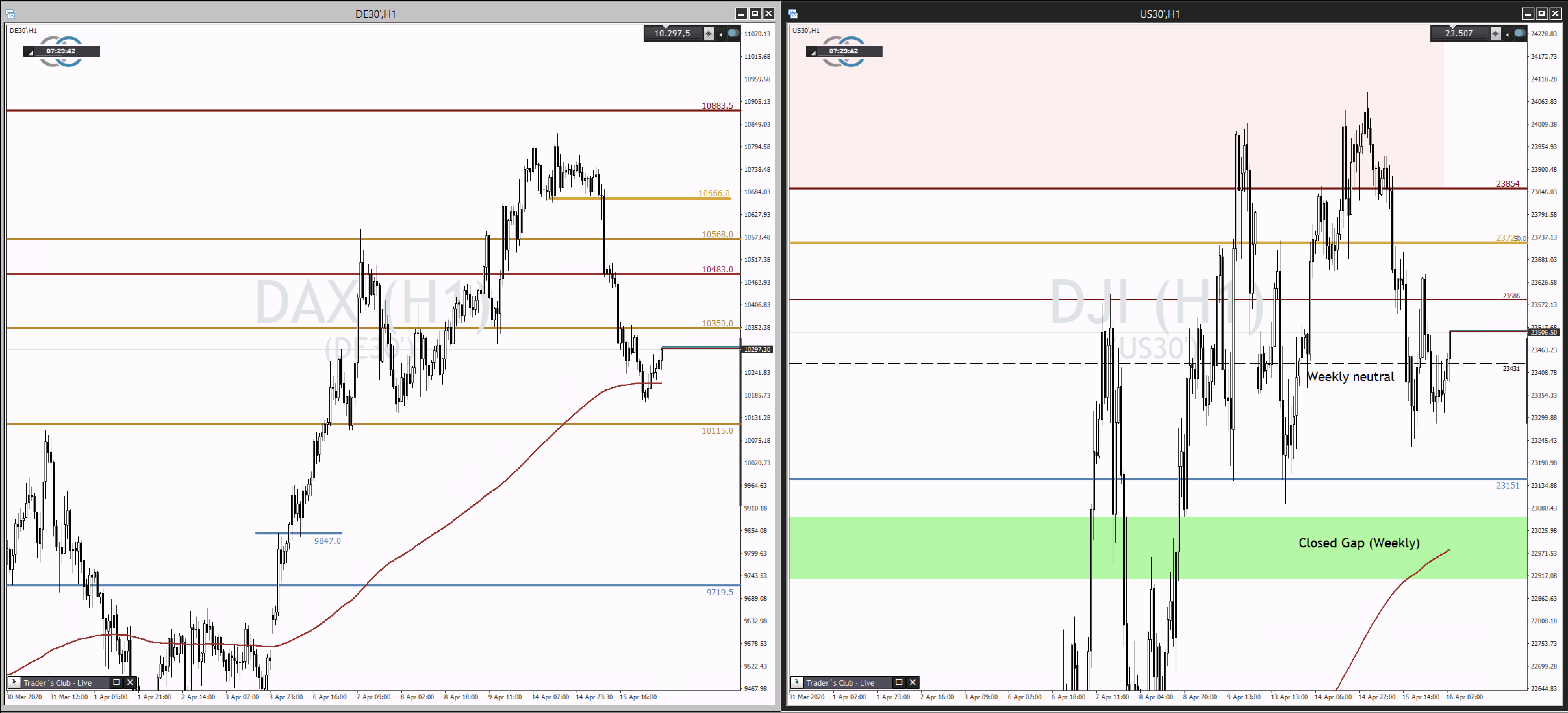Select the 10883.5 resistance line label

point(718,106)
